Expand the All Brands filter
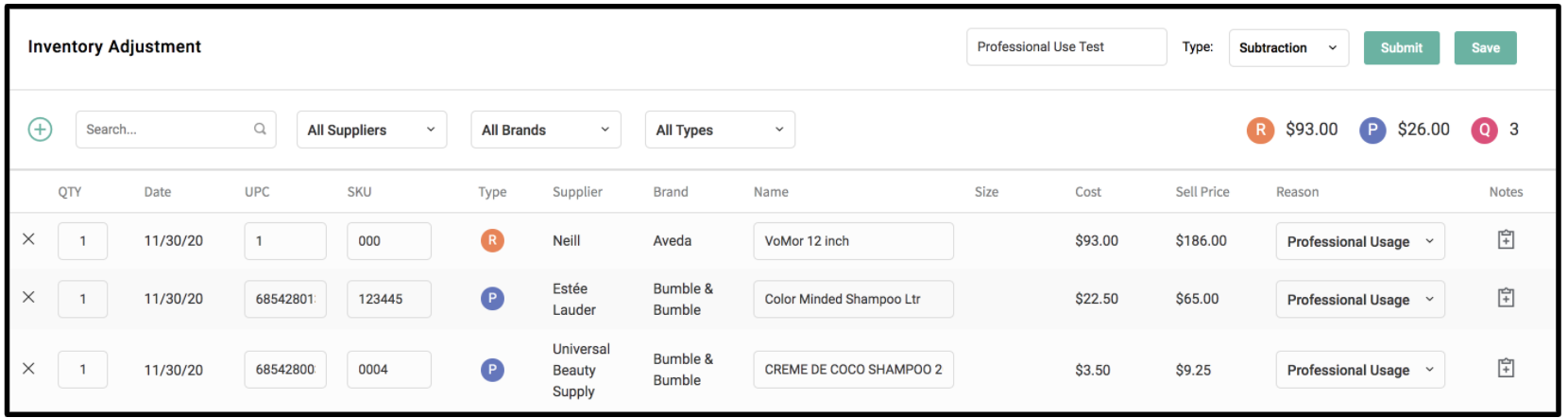This screenshot has width=1568, height=418. click(x=546, y=130)
